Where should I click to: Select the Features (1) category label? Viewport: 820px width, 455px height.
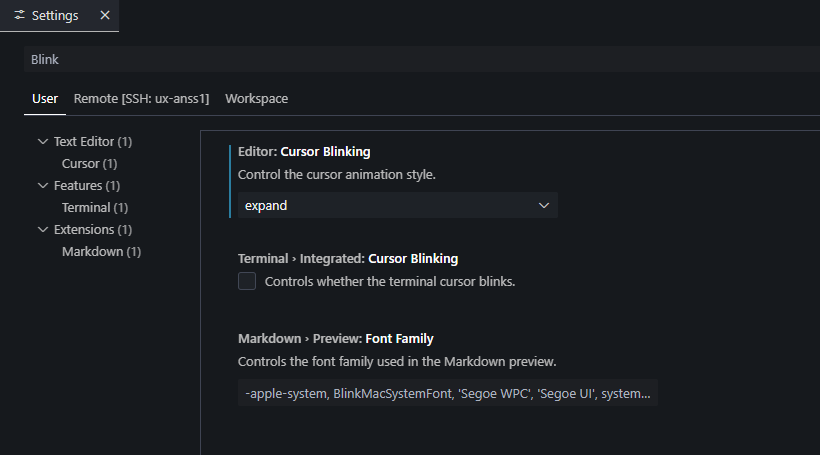[87, 186]
